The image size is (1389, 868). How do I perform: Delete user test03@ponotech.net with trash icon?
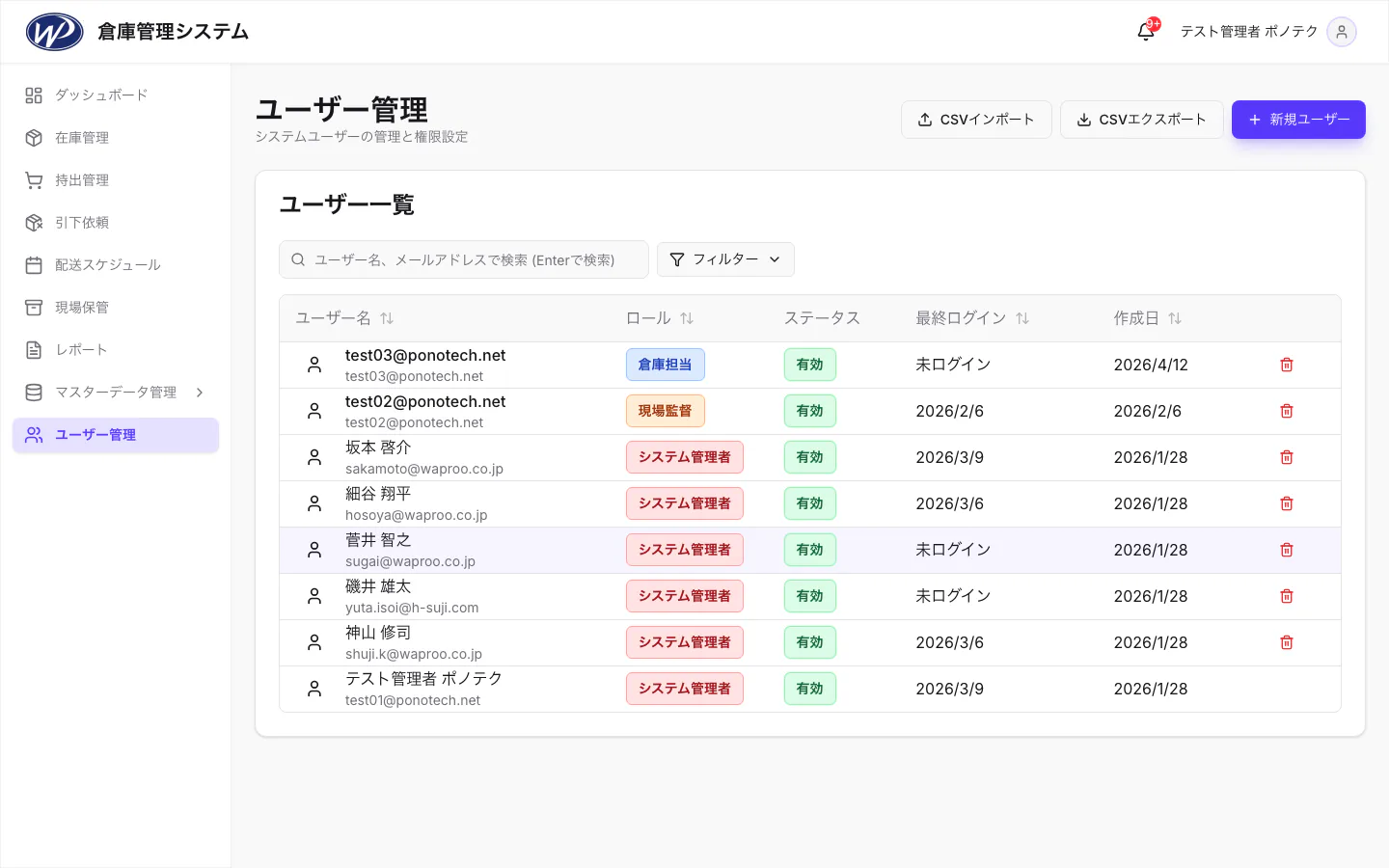(x=1287, y=365)
